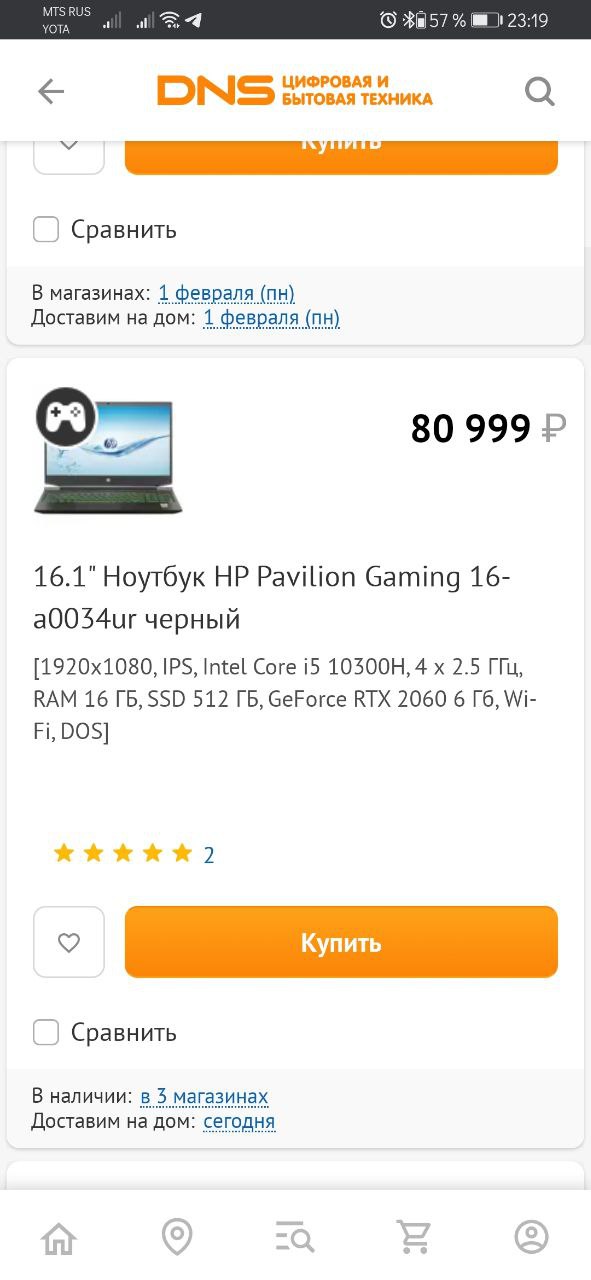Open search with magnifier icon
The width and height of the screenshot is (591, 1280).
coord(540,92)
